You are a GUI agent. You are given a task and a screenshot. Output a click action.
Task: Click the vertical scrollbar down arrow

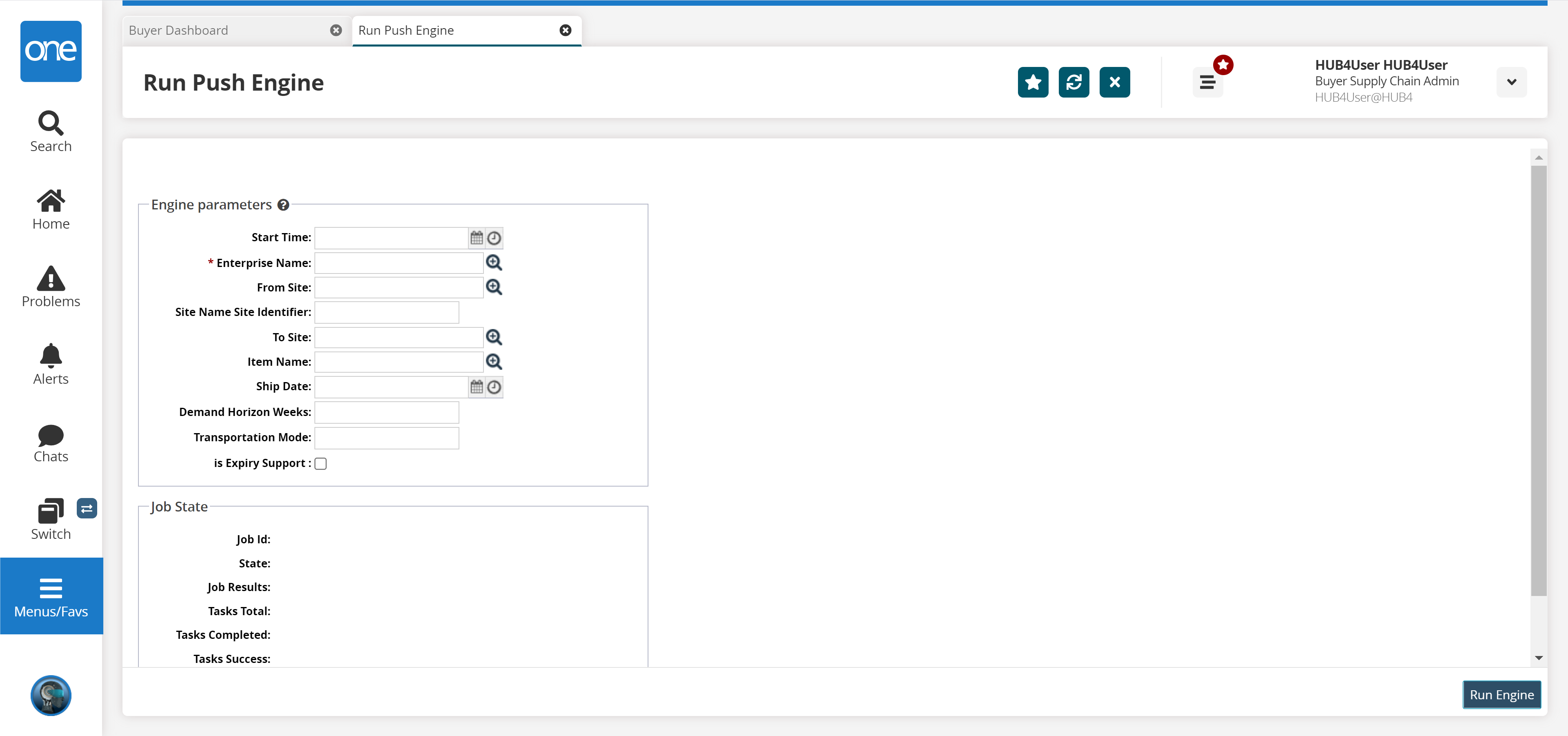pyautogui.click(x=1538, y=658)
